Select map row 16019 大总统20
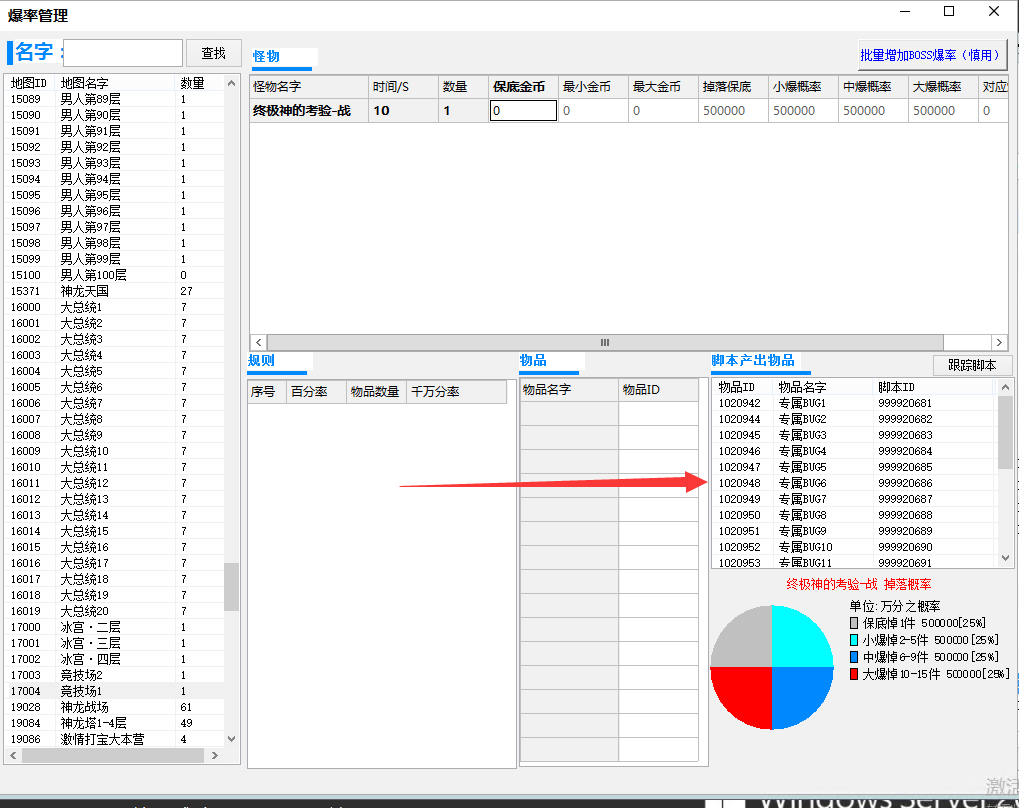The height and width of the screenshot is (808, 1019). tap(114, 611)
